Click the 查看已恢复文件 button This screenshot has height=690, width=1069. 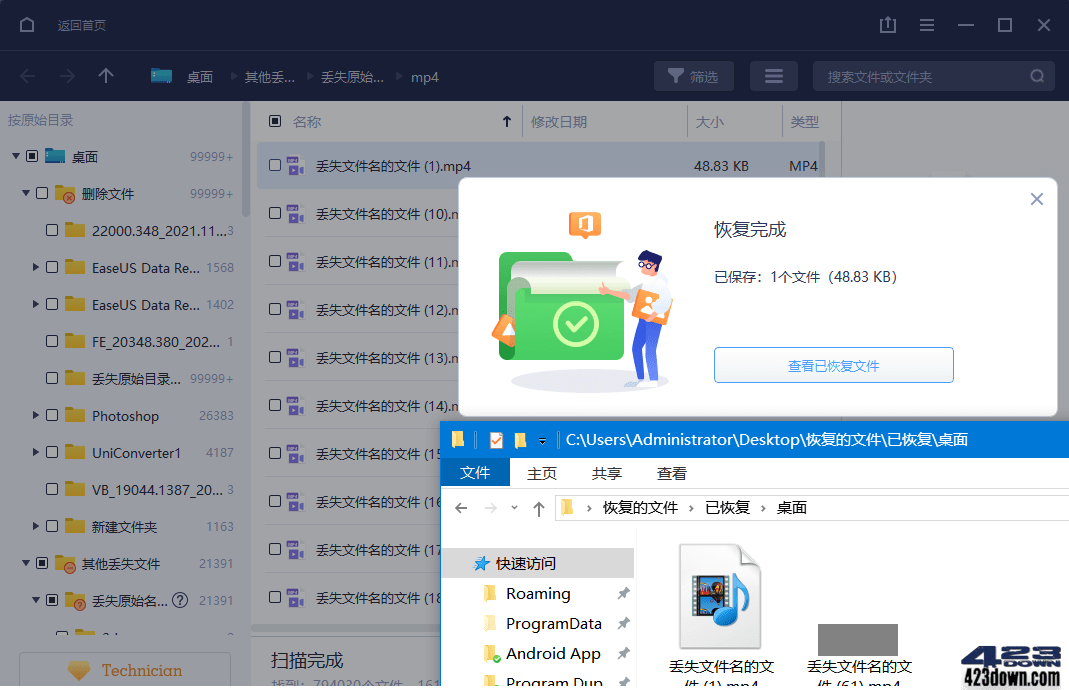833,365
